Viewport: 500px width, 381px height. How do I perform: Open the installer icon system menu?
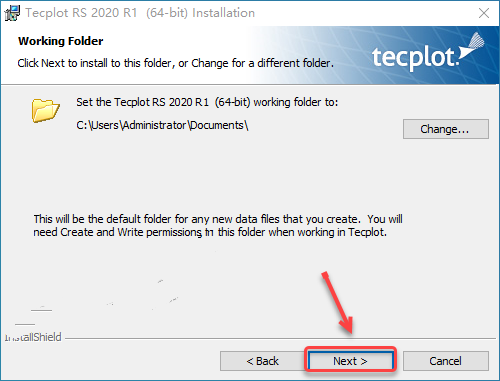[x=12, y=13]
